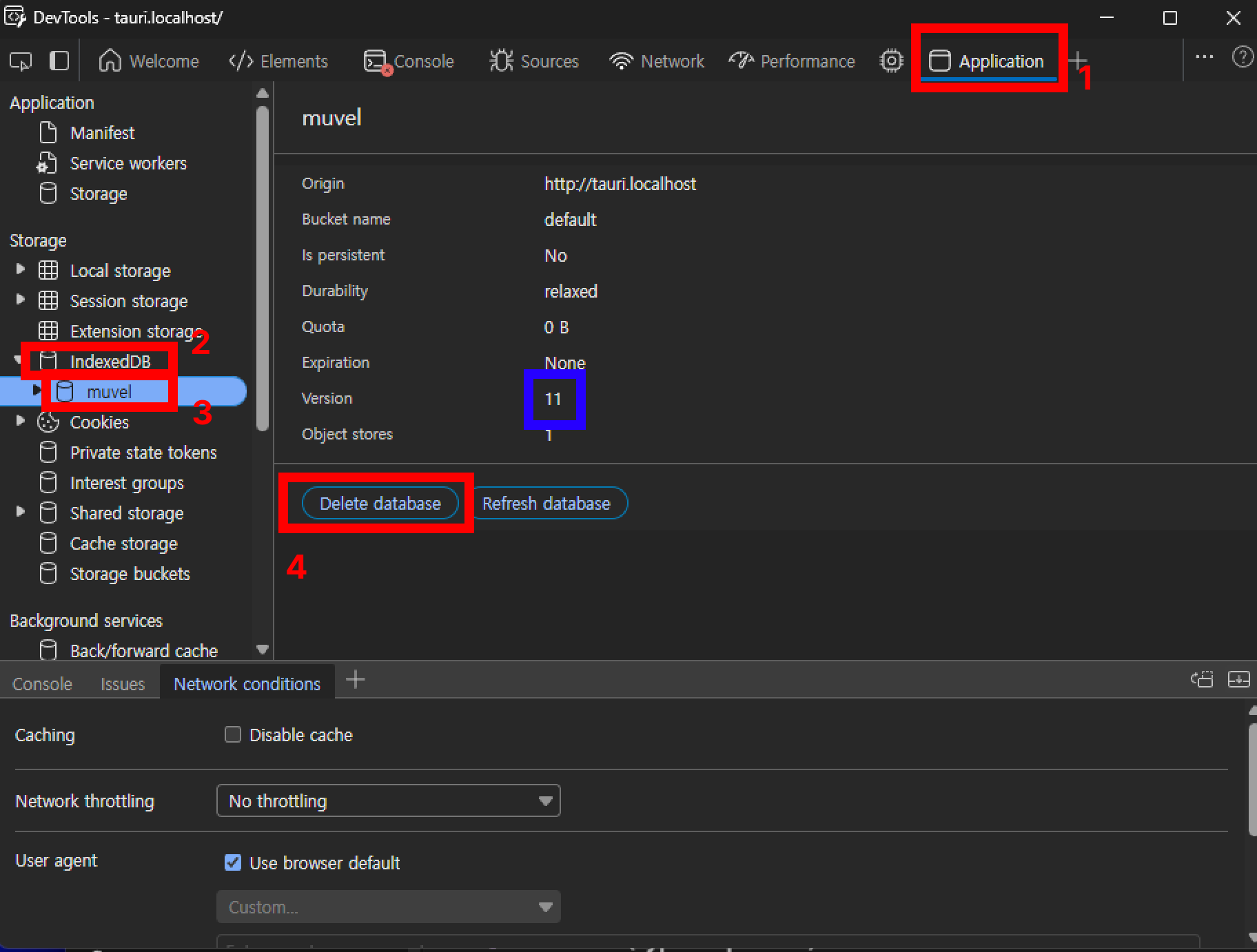The width and height of the screenshot is (1257, 952).
Task: Select Cache storage in the sidebar
Action: pos(123,544)
